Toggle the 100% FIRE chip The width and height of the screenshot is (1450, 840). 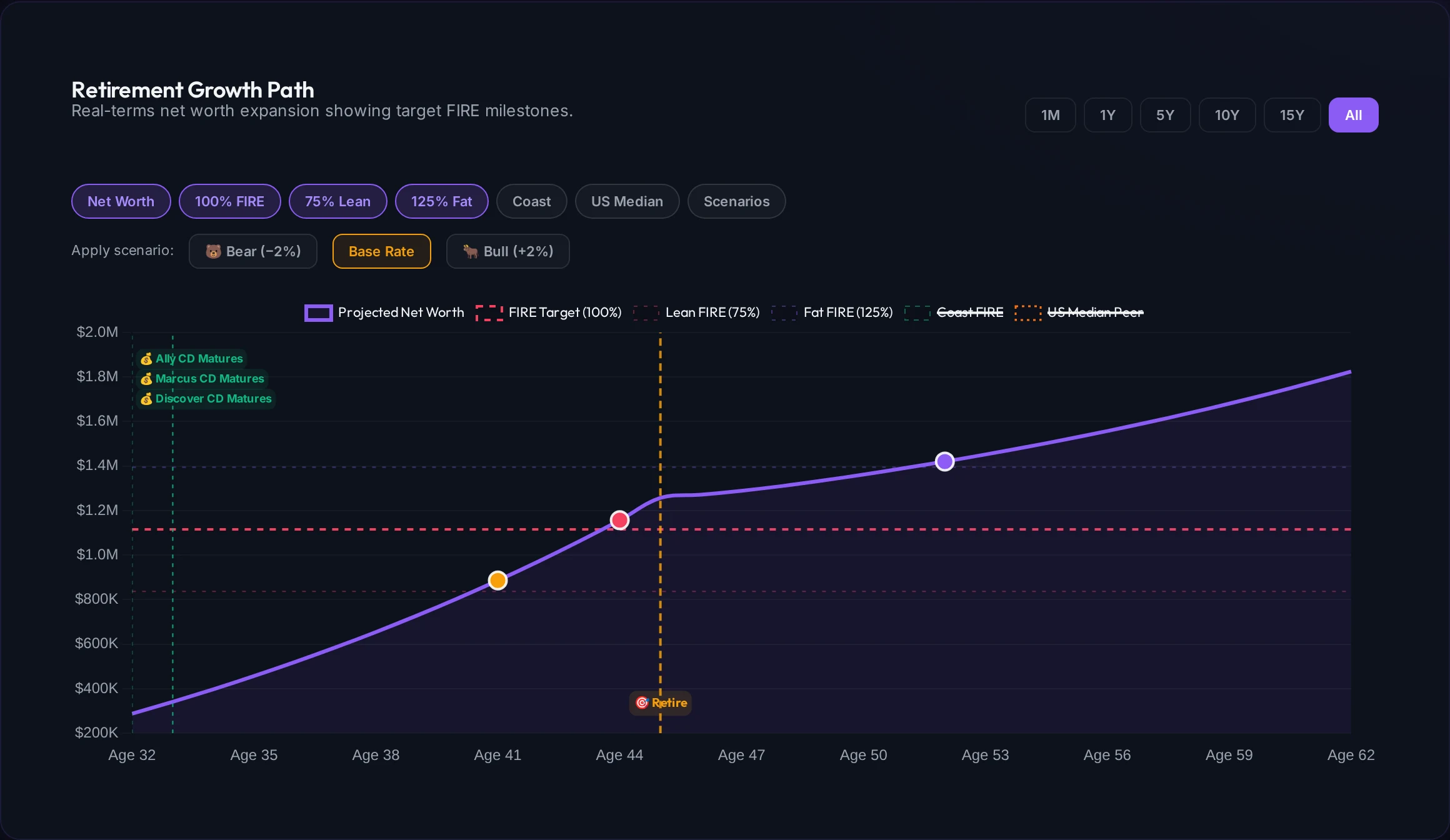[229, 201]
